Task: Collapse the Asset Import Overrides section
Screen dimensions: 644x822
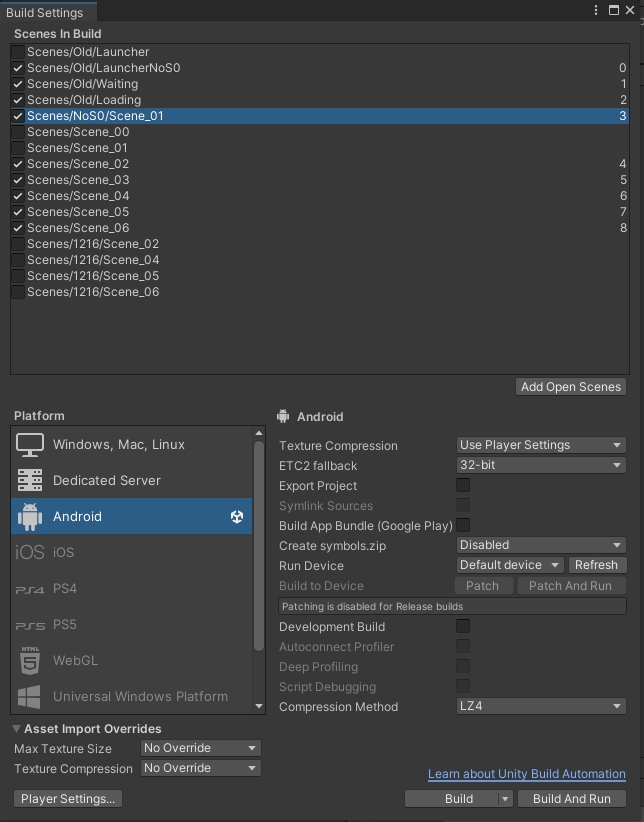Action: (18, 729)
